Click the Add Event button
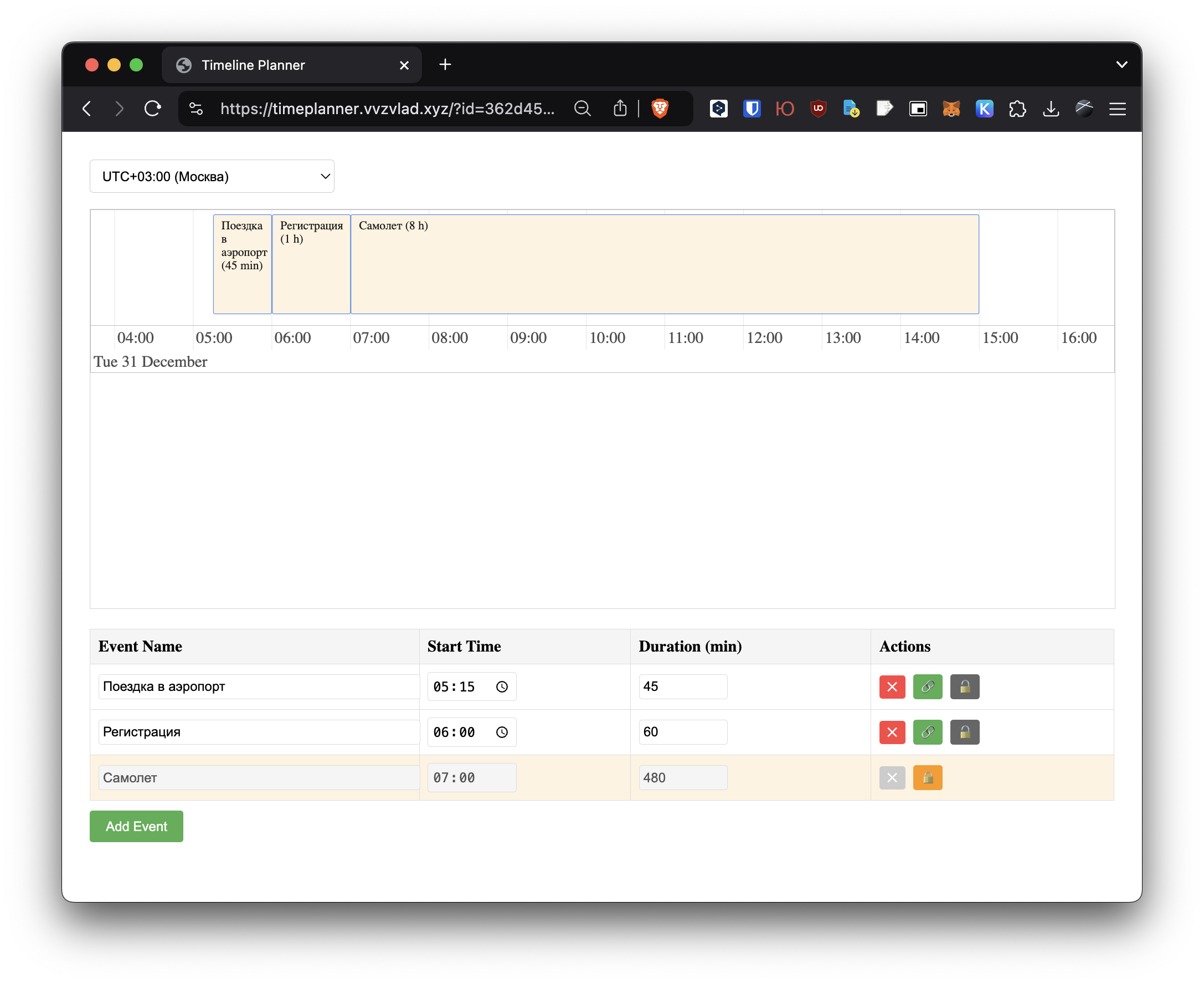Image resolution: width=1204 pixels, height=984 pixels. (137, 826)
